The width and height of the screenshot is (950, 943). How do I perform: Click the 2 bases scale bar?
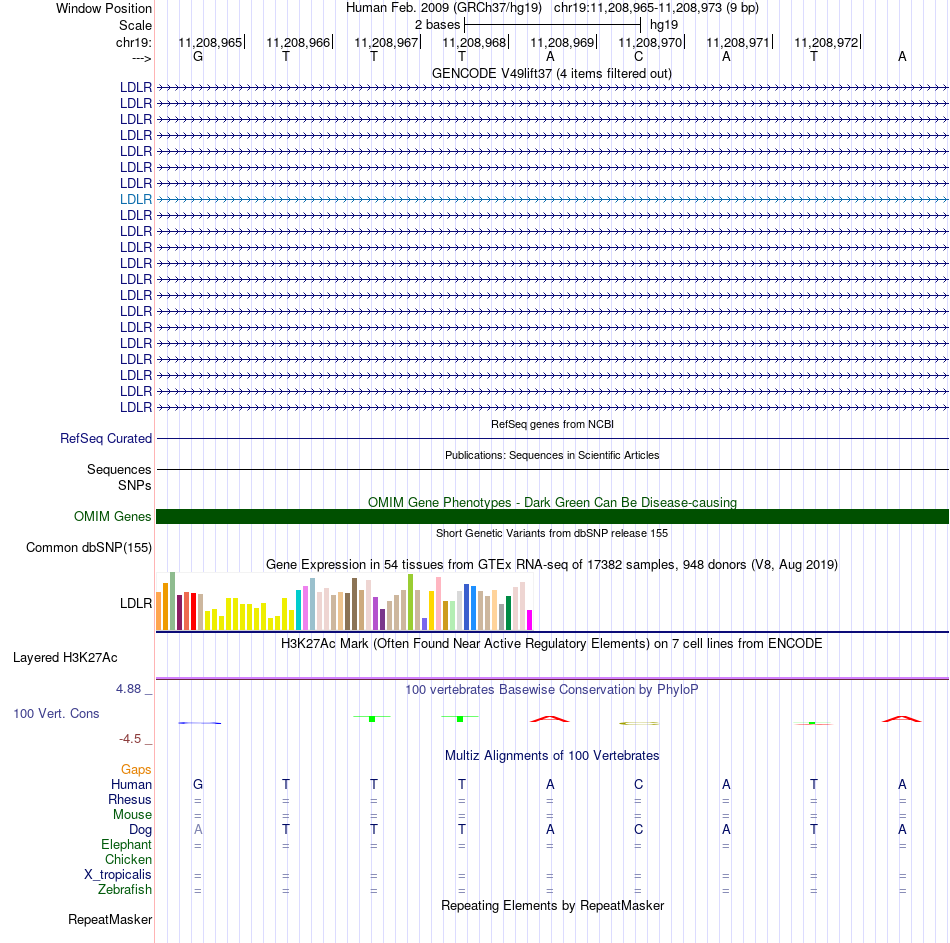pos(552,25)
